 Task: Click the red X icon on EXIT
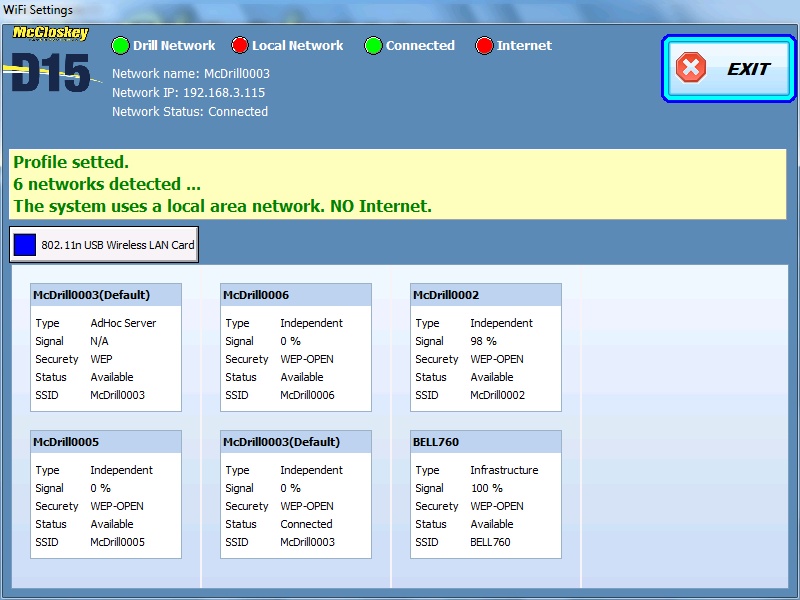pos(691,68)
